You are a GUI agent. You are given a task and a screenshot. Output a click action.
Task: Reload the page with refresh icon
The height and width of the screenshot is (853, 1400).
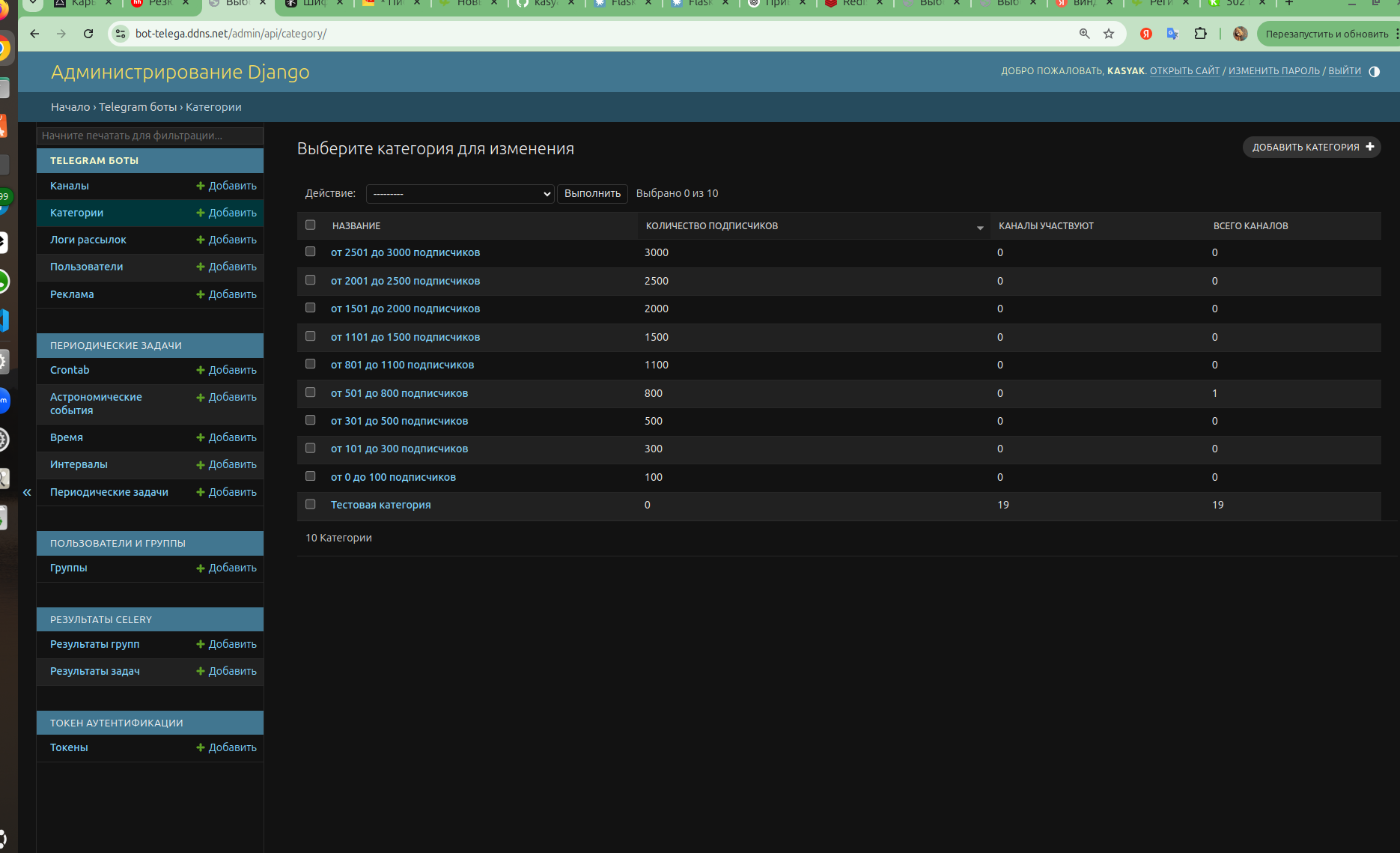pyautogui.click(x=88, y=34)
